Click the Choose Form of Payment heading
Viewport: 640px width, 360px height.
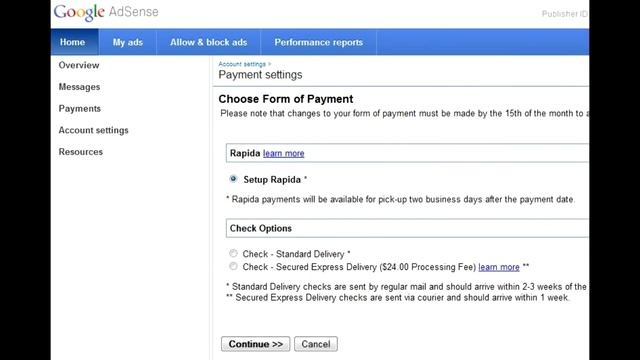point(286,99)
